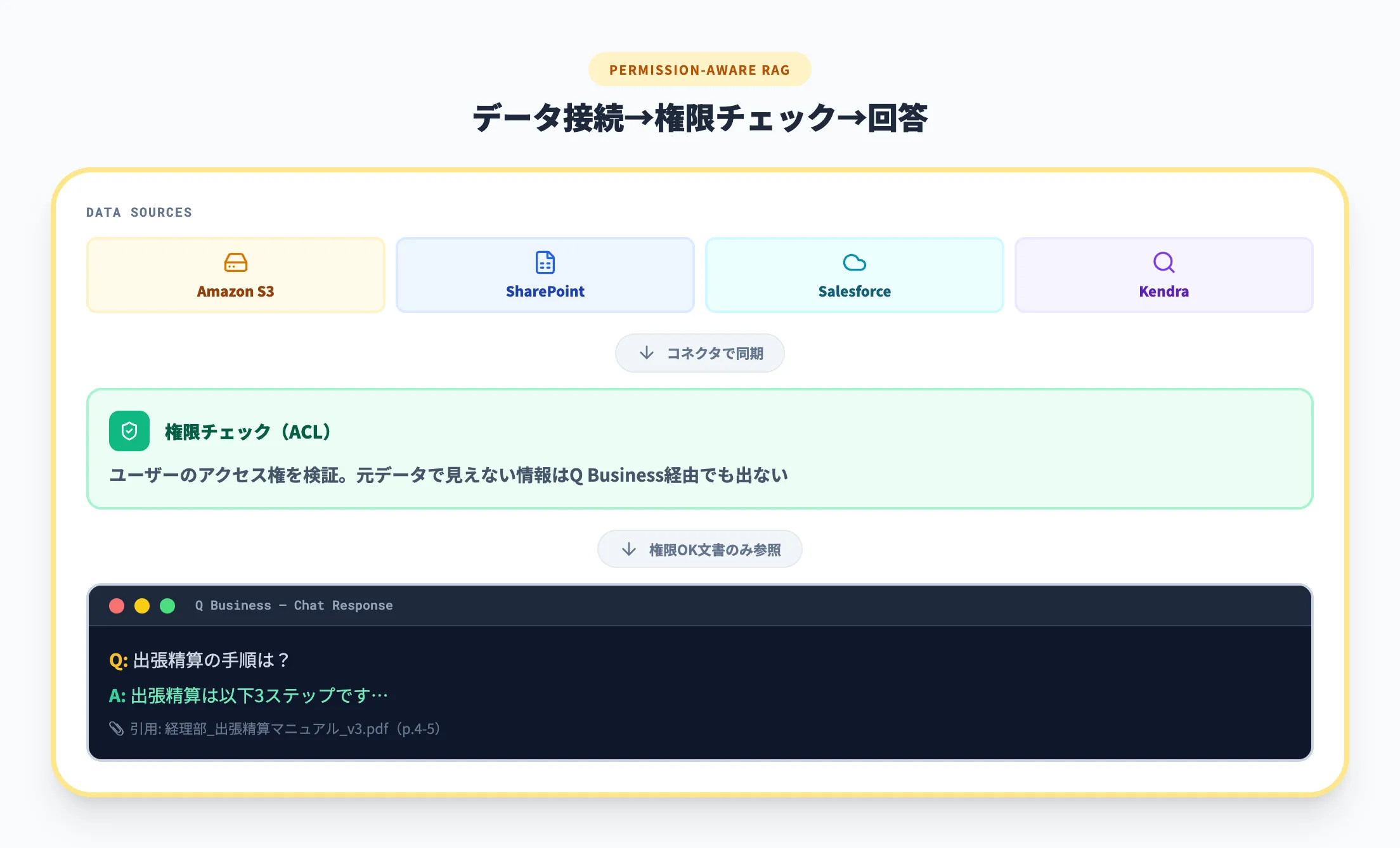Click the PERMISSION-AWARE RAG badge

[x=699, y=69]
